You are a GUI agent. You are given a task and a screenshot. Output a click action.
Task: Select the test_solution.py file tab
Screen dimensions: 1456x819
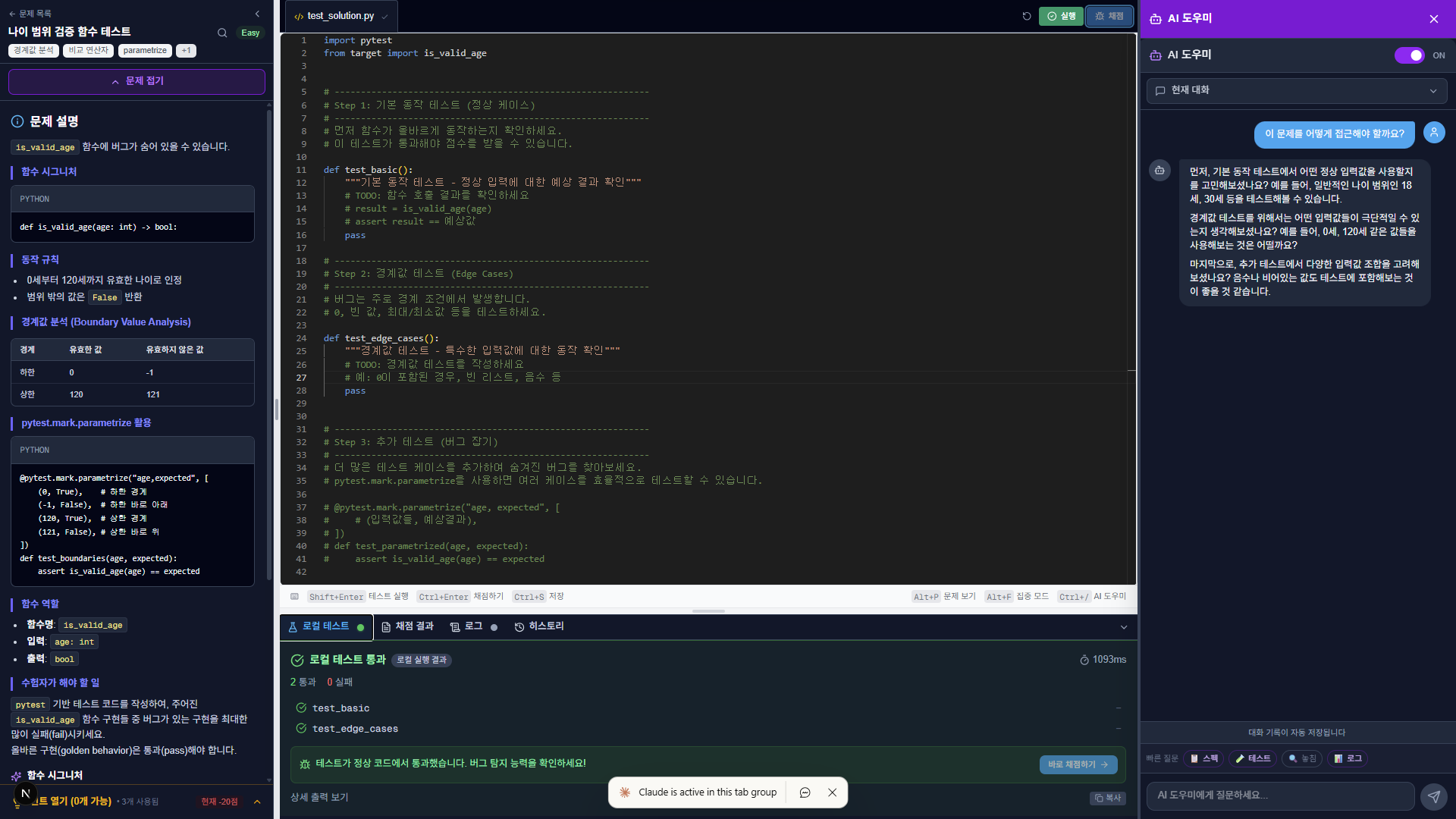point(340,16)
